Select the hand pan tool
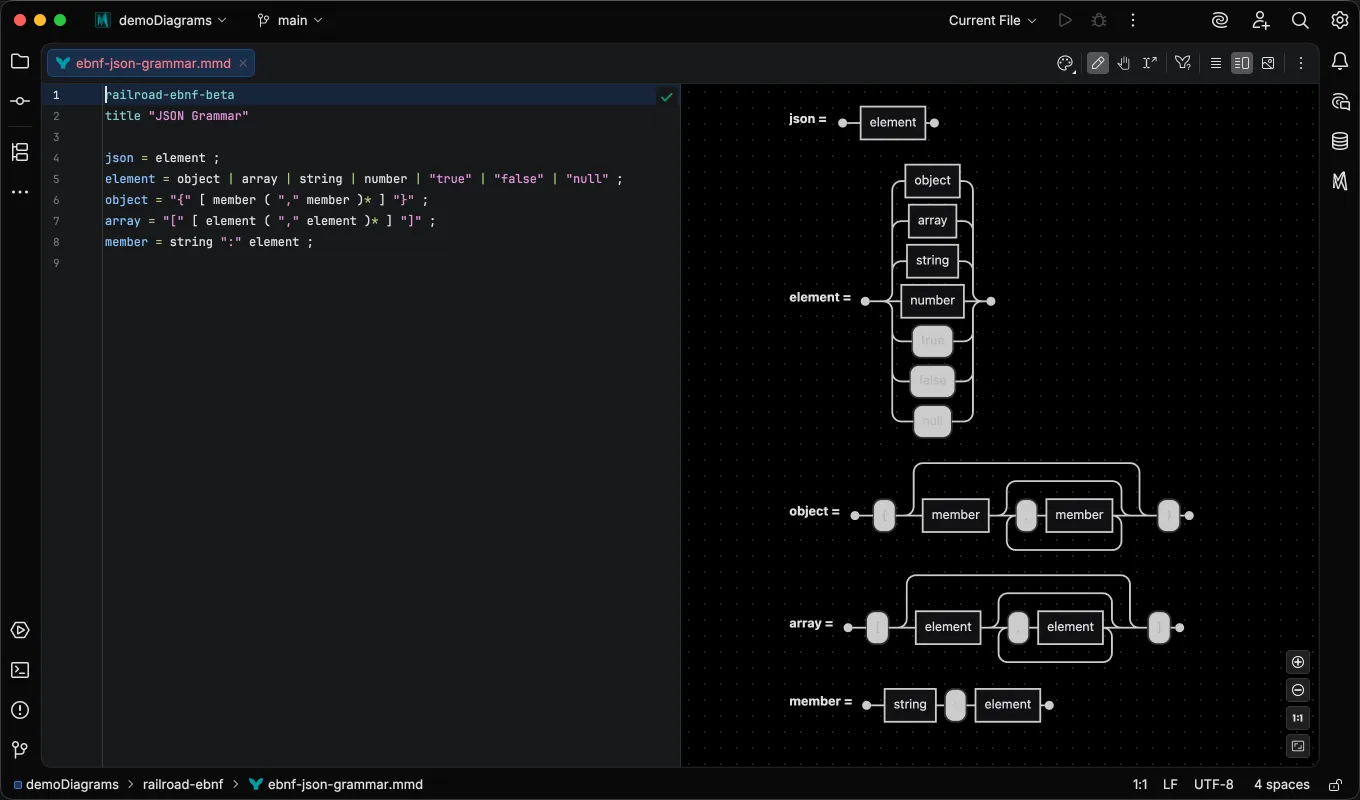The height and width of the screenshot is (800, 1360). (x=1124, y=63)
